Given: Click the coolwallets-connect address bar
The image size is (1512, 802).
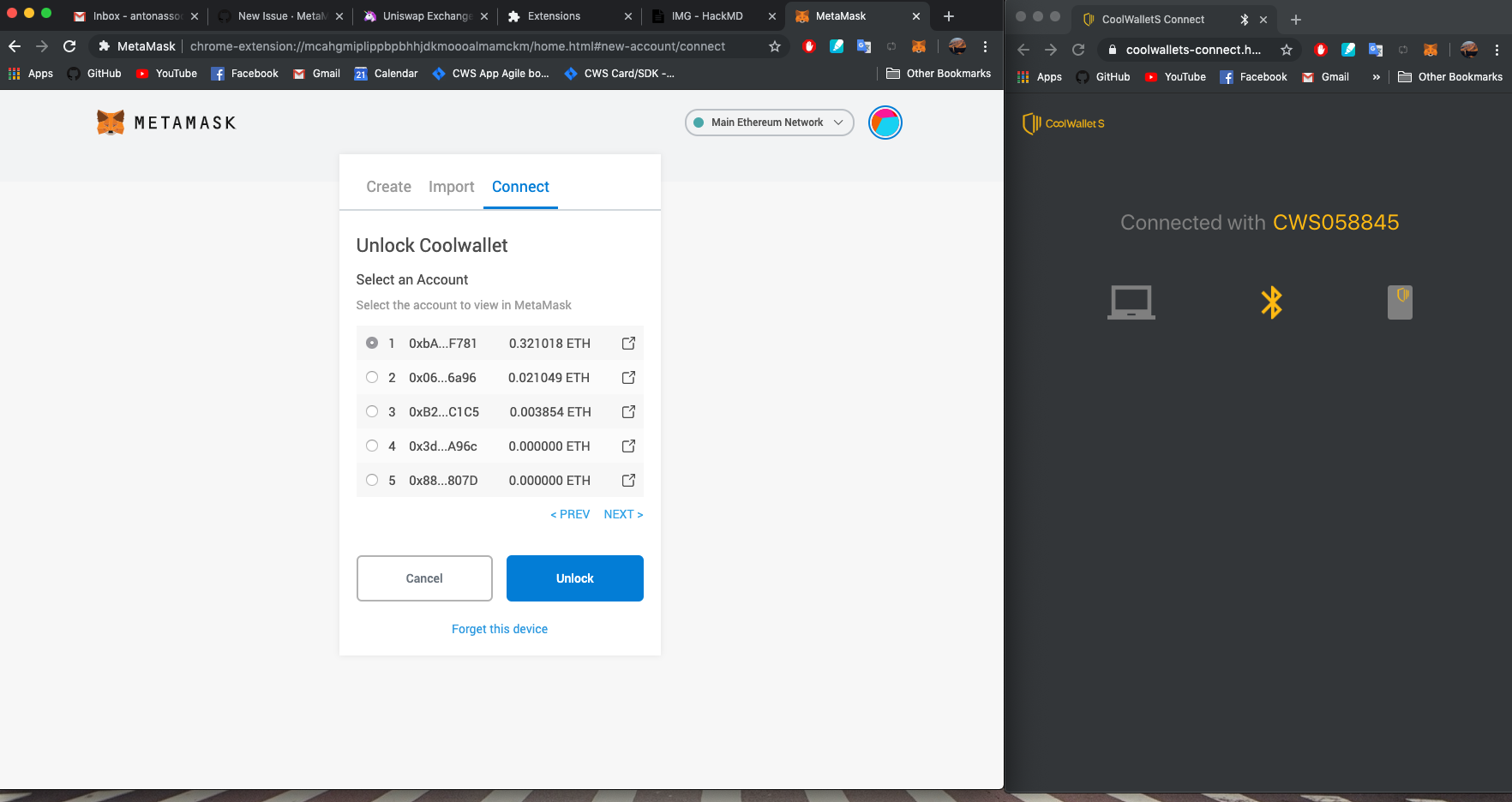Looking at the screenshot, I should point(1193,50).
